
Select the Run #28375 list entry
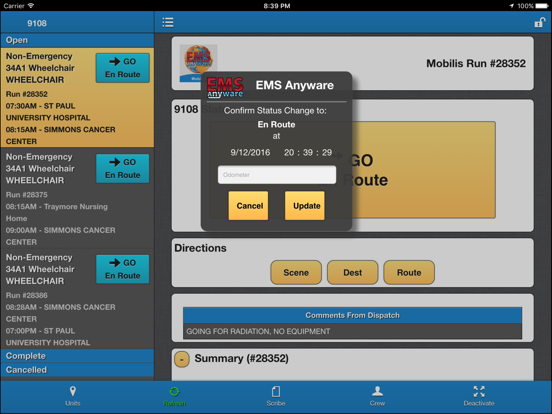tap(77, 198)
